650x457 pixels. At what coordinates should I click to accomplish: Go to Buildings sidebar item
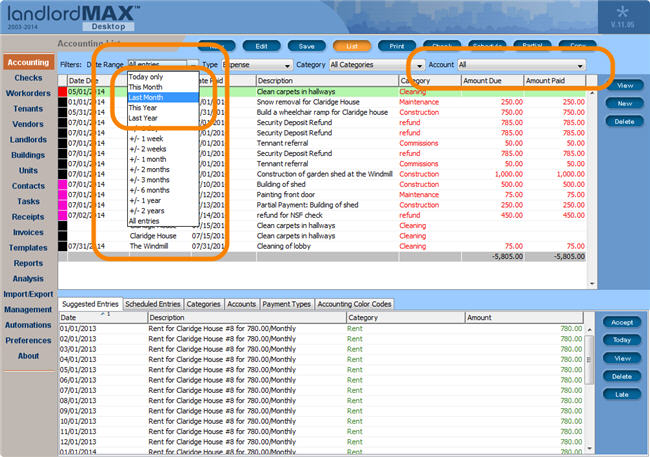(x=28, y=155)
